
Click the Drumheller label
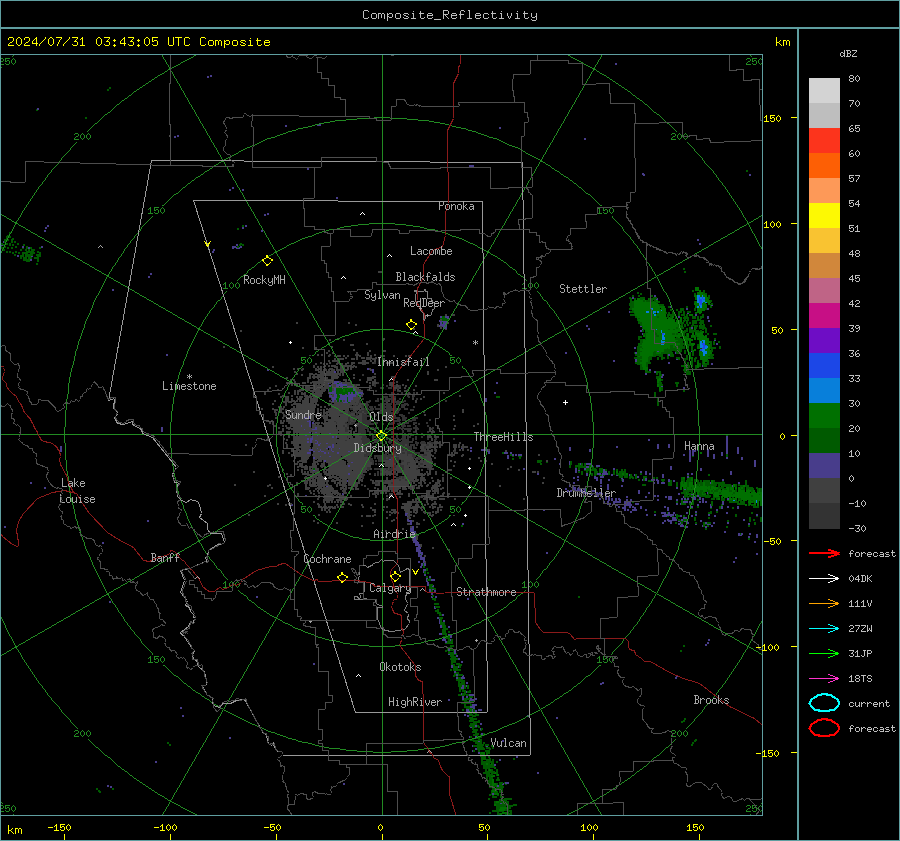pyautogui.click(x=586, y=493)
